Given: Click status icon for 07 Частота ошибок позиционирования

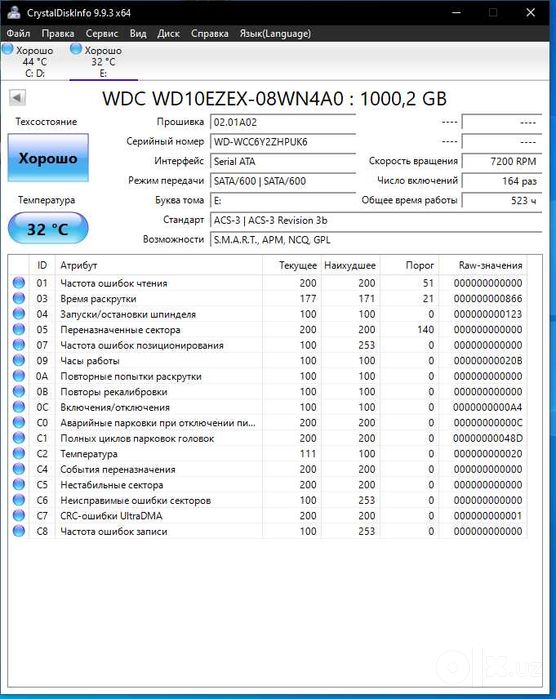Looking at the screenshot, I should (19, 345).
